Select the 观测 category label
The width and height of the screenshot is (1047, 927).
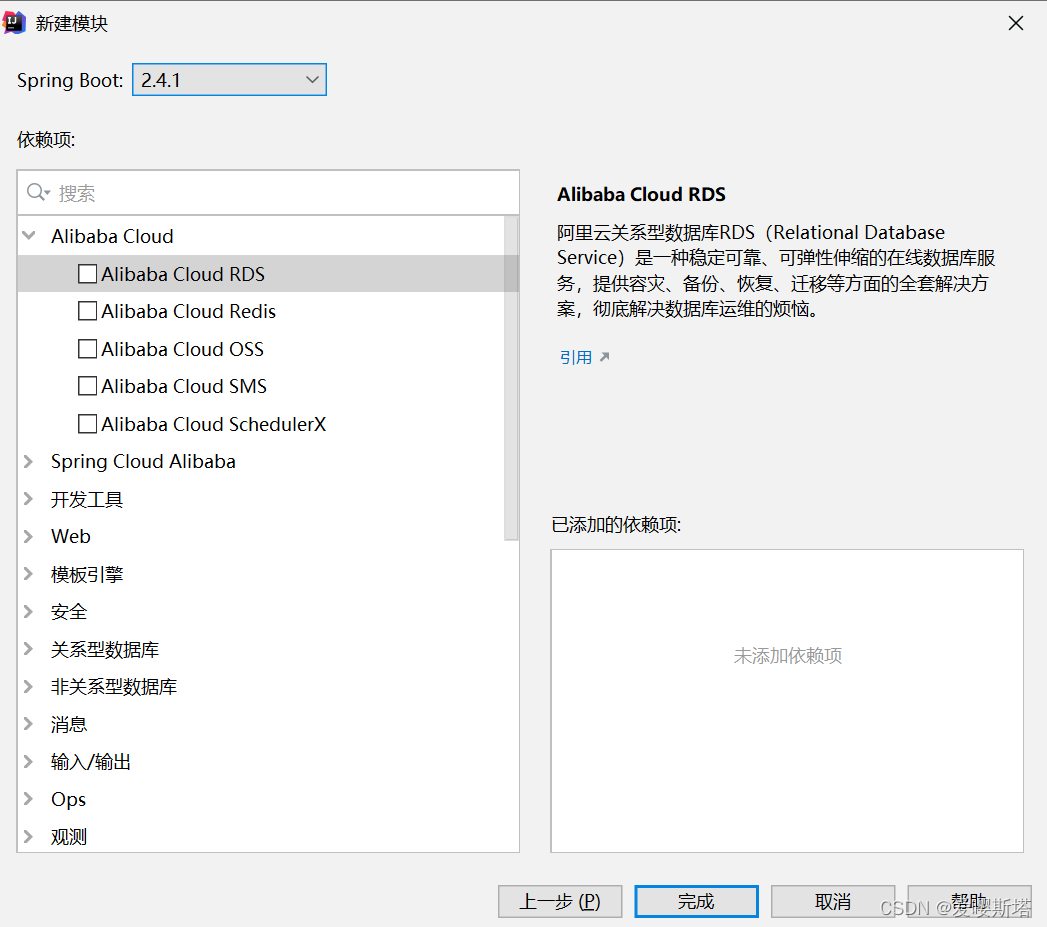(69, 837)
